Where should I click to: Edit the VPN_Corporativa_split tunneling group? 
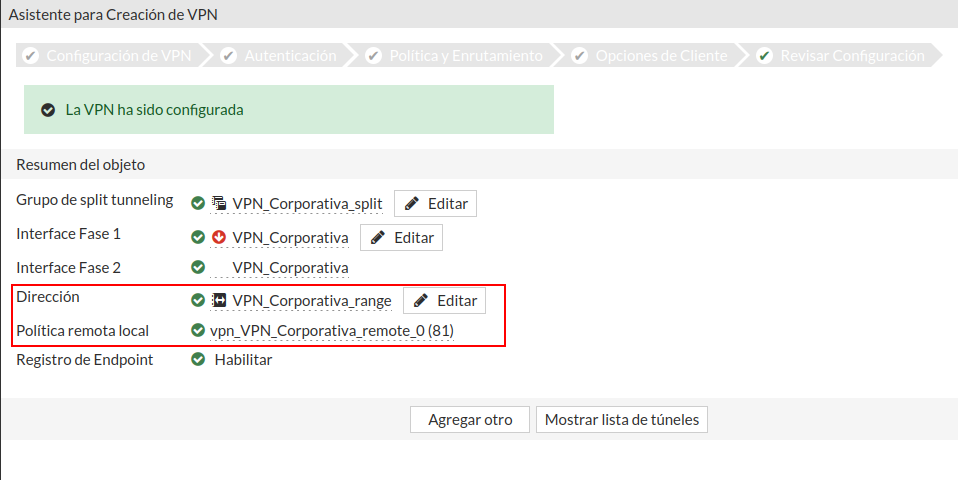(x=435, y=204)
